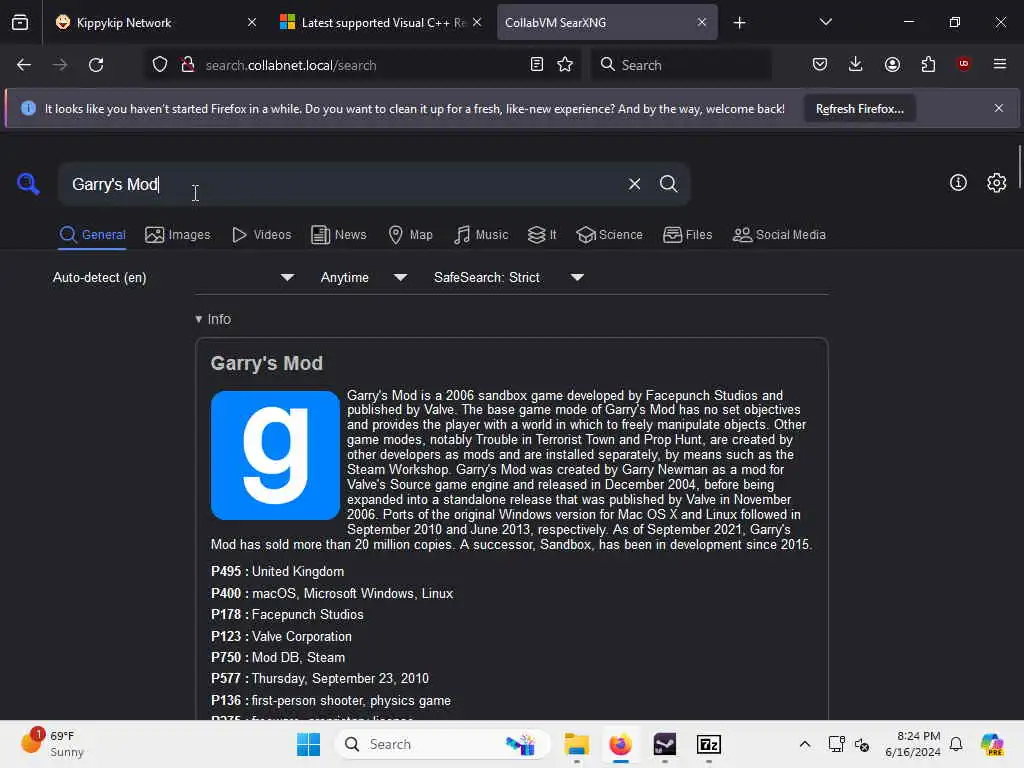The height and width of the screenshot is (768, 1024).
Task: Submit search with magnifier icon
Action: pos(668,184)
